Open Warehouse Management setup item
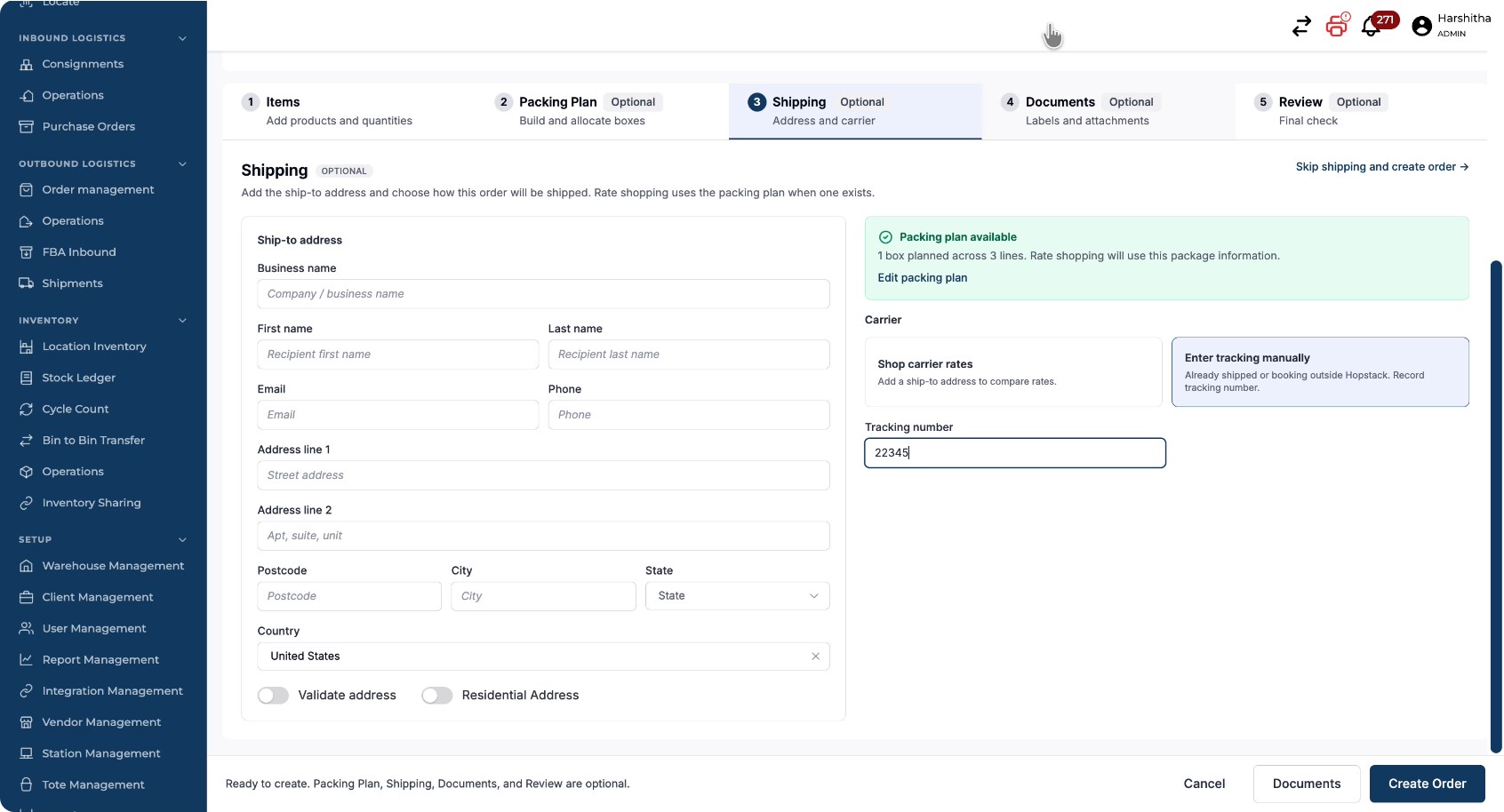The image size is (1504, 812). (x=103, y=566)
